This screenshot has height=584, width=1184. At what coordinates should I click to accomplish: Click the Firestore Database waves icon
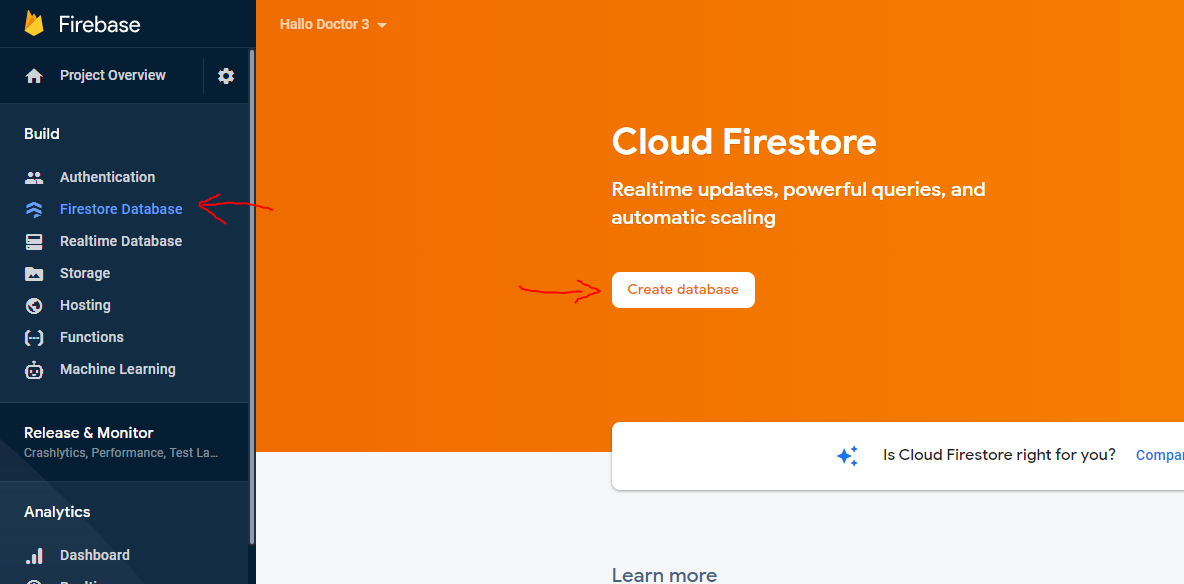(x=35, y=209)
